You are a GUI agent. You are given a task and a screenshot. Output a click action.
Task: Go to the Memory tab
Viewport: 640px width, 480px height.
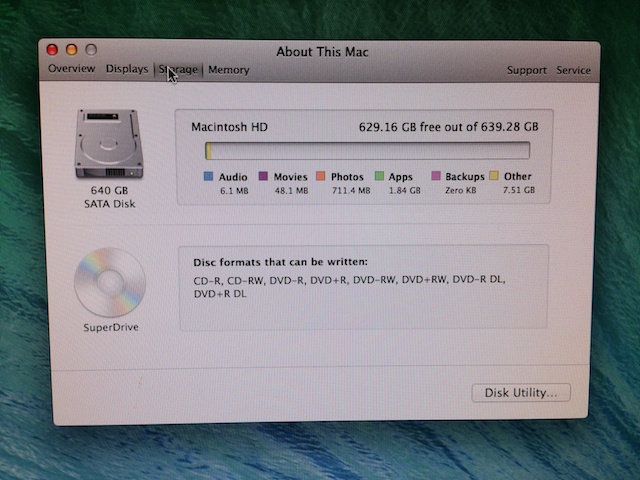(229, 70)
